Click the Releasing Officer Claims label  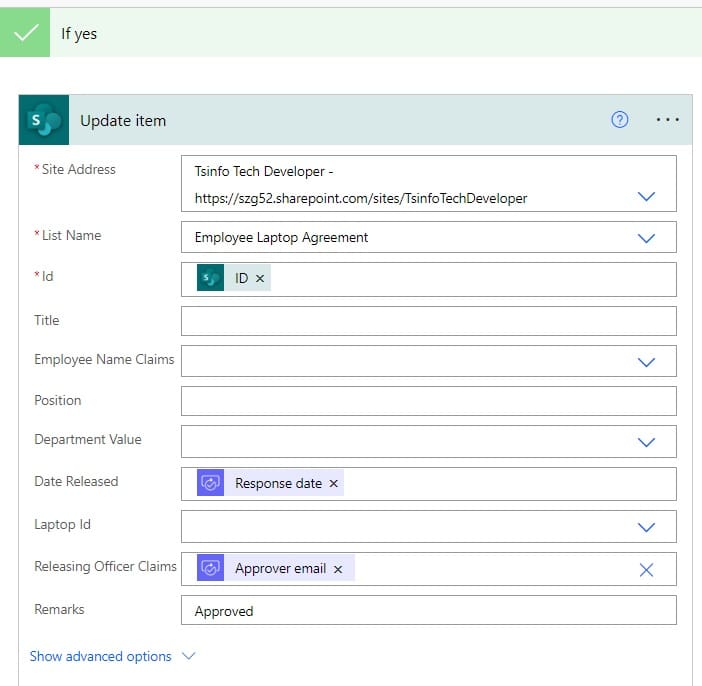tap(105, 566)
